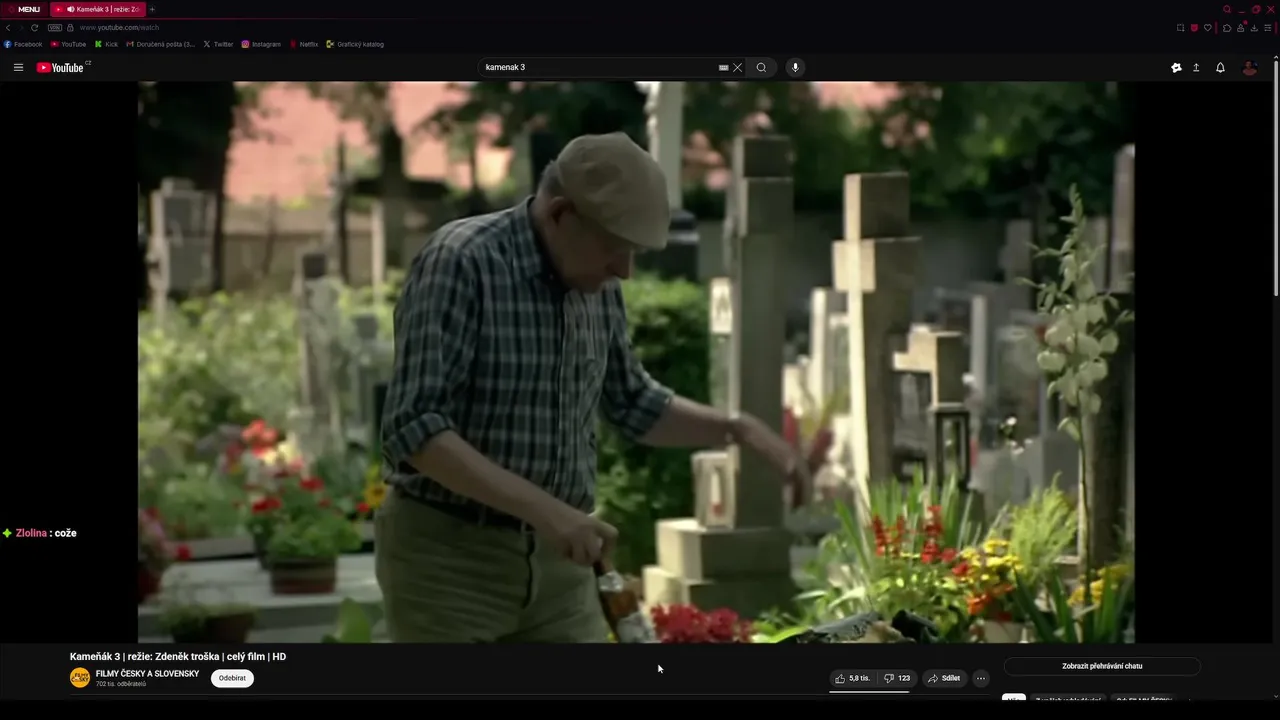Open the Opera GX MENU

(23, 9)
